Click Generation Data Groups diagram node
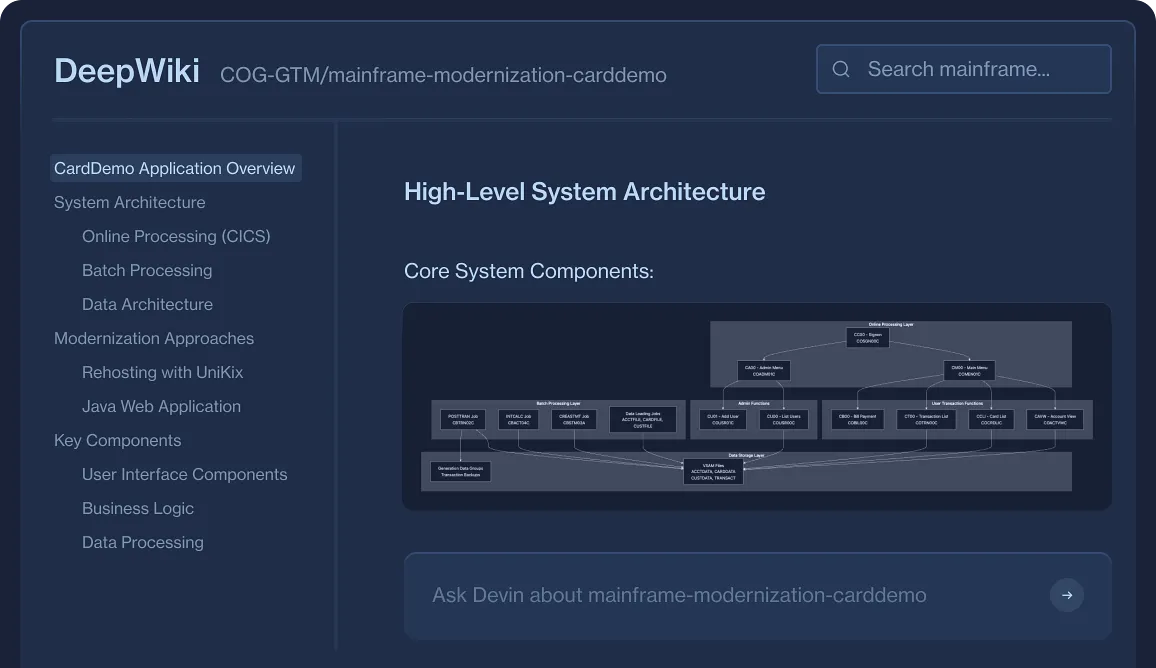The width and height of the screenshot is (1156, 668). click(x=461, y=472)
